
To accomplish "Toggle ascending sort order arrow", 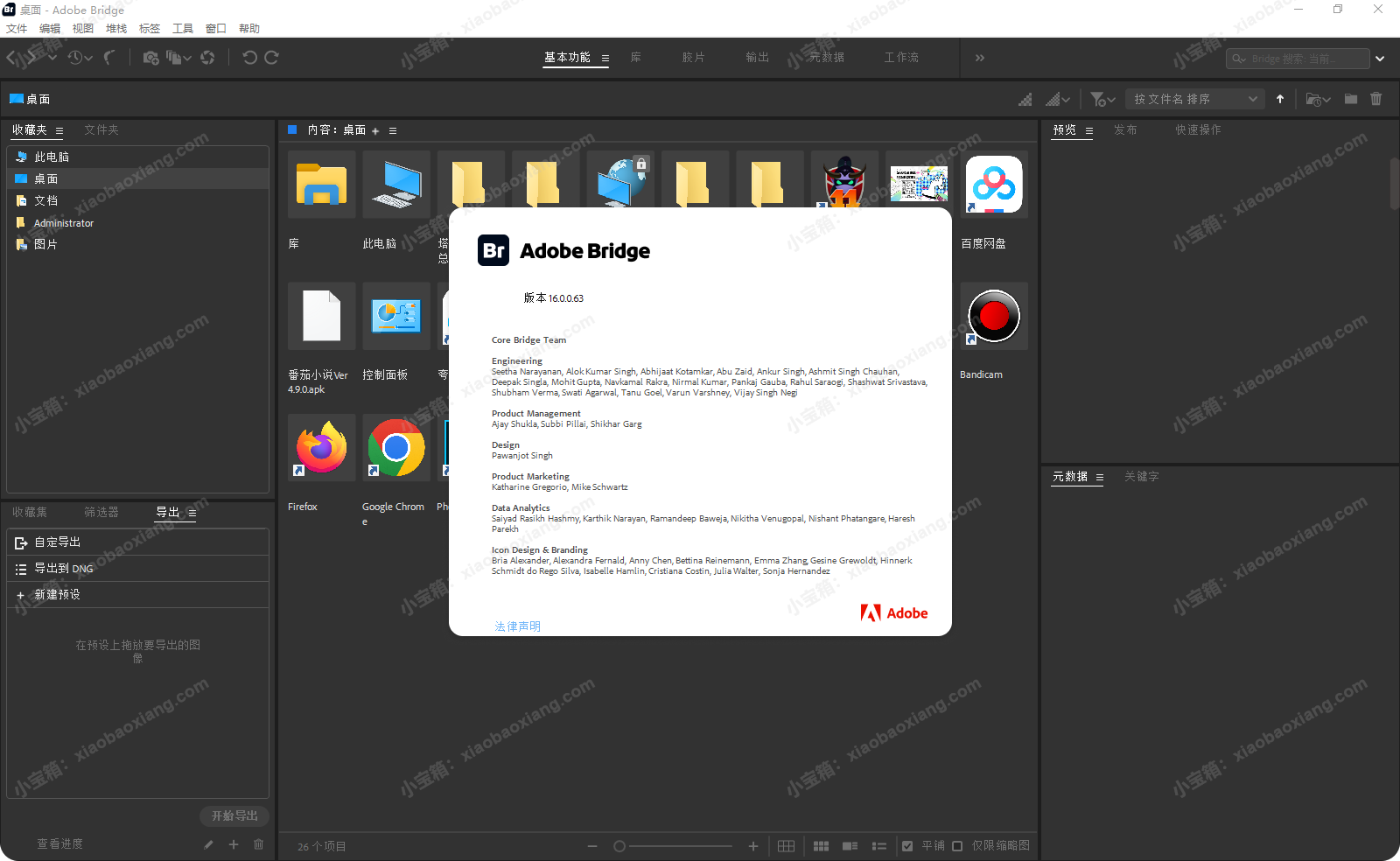I will pos(1280,99).
